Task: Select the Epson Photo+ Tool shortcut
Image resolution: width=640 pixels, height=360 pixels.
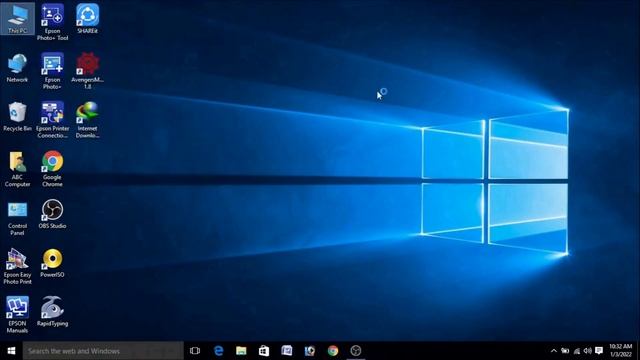Action: (x=52, y=22)
